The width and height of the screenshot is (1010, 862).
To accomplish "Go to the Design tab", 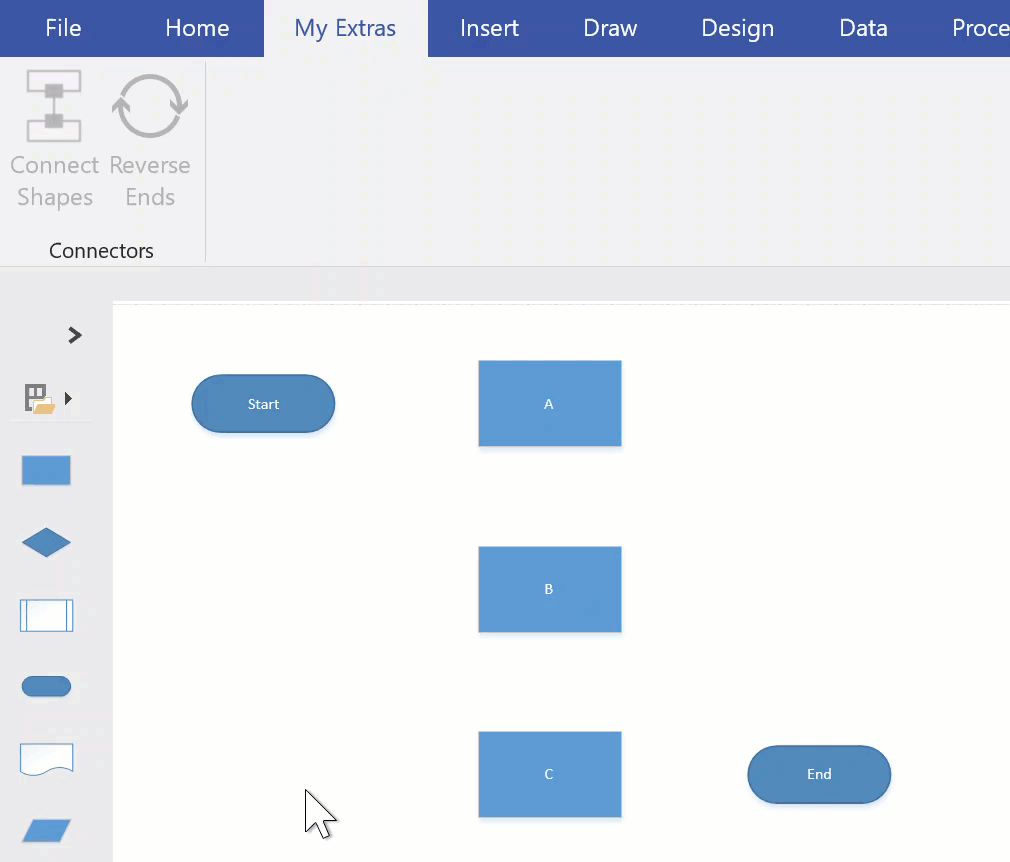I will coord(737,28).
